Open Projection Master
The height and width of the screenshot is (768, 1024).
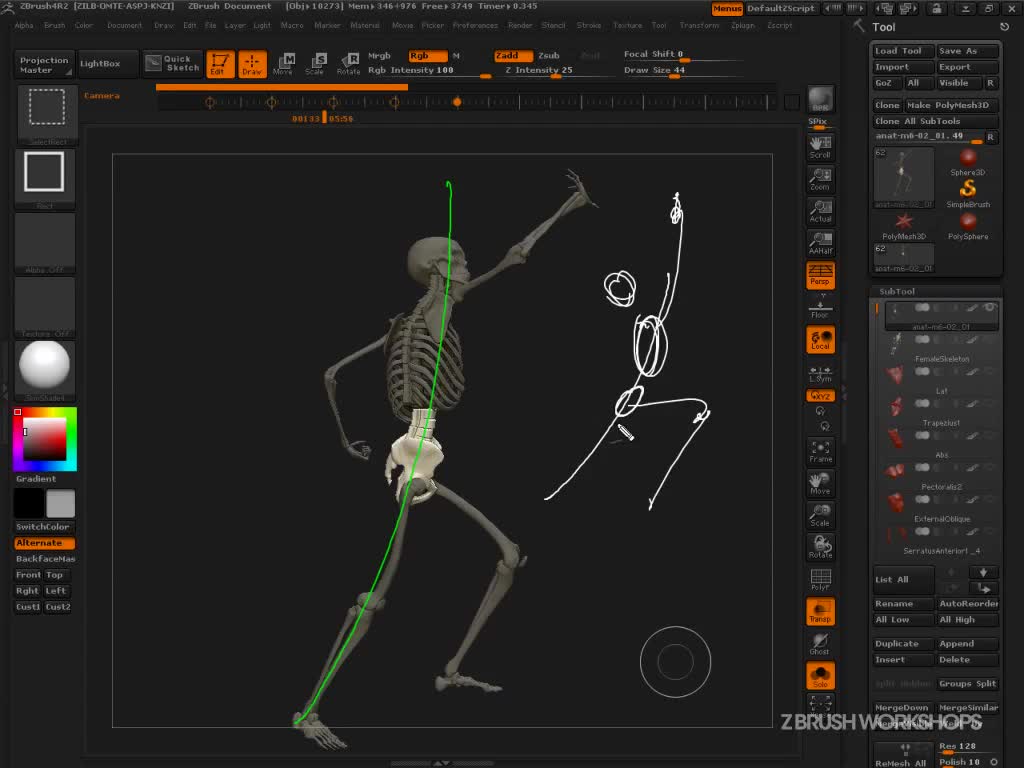(44, 65)
